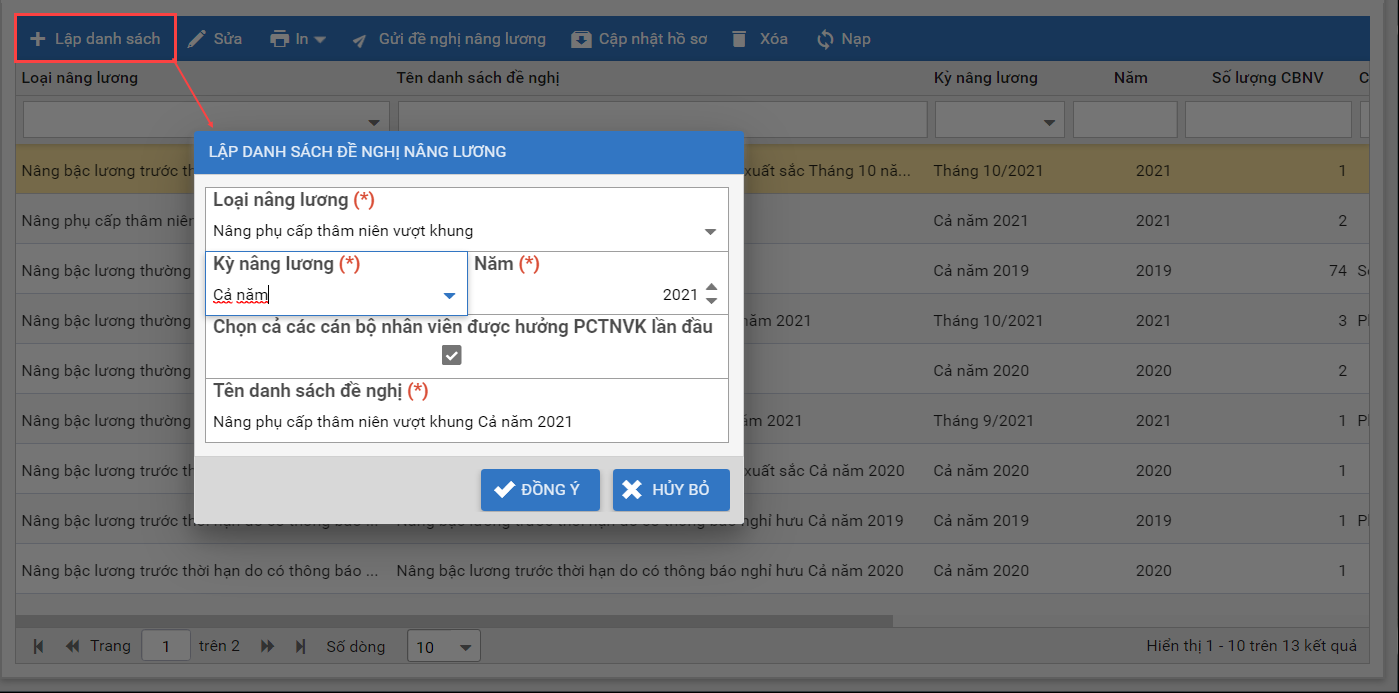Jump to the last page icon
Image resolution: width=1399 pixels, height=693 pixels.
pos(300,647)
